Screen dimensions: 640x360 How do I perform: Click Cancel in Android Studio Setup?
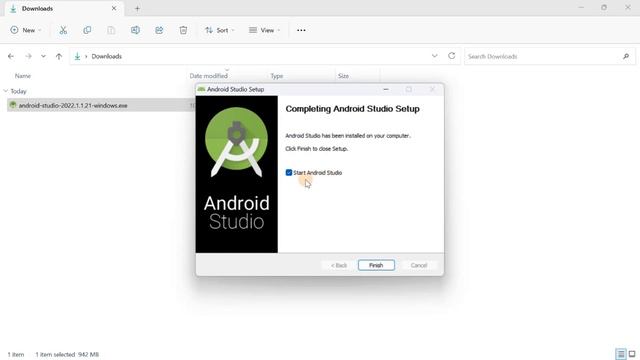(419, 265)
